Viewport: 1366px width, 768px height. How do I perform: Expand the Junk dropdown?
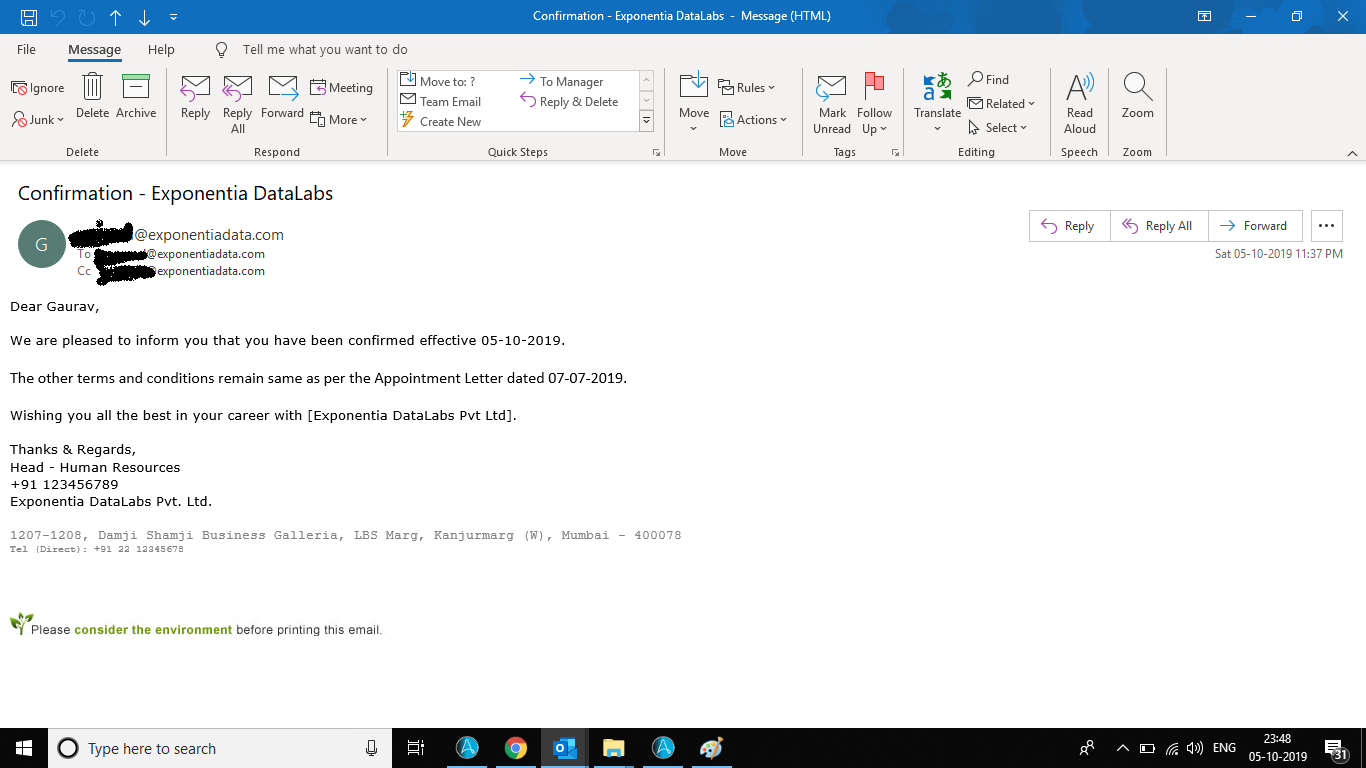(x=40, y=120)
